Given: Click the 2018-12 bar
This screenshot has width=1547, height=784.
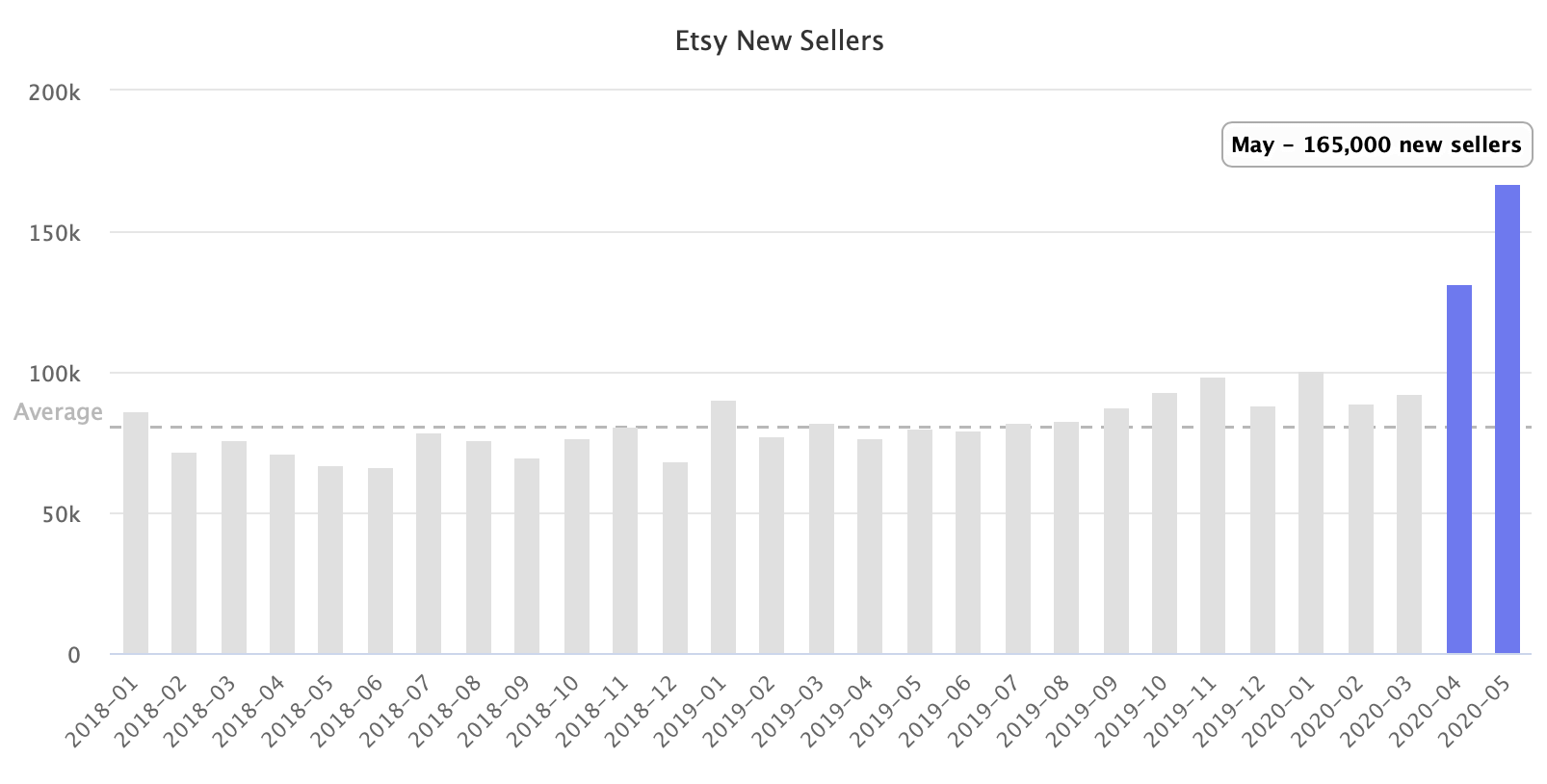Looking at the screenshot, I should coord(675,558).
